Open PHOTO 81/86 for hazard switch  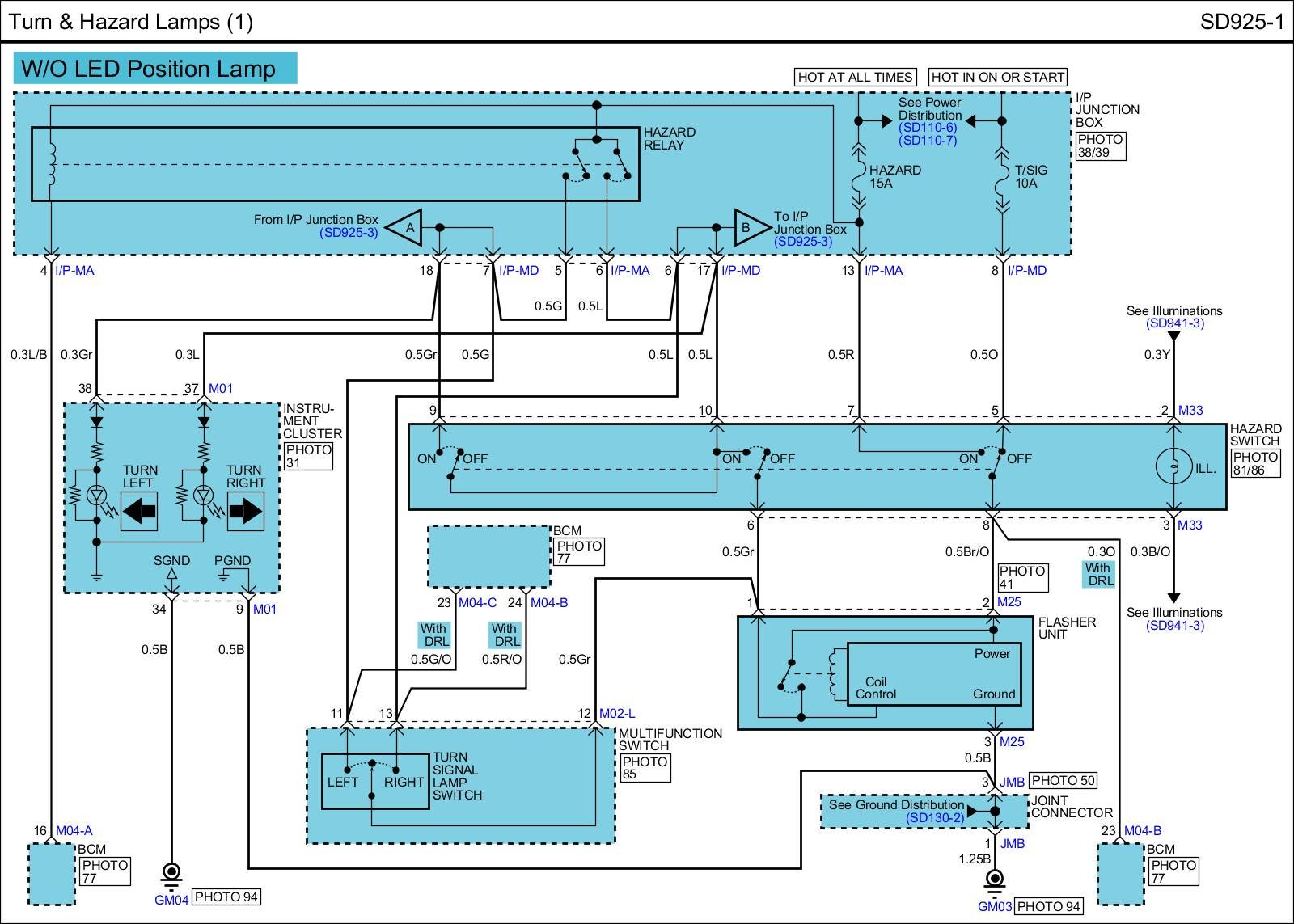click(x=1256, y=463)
